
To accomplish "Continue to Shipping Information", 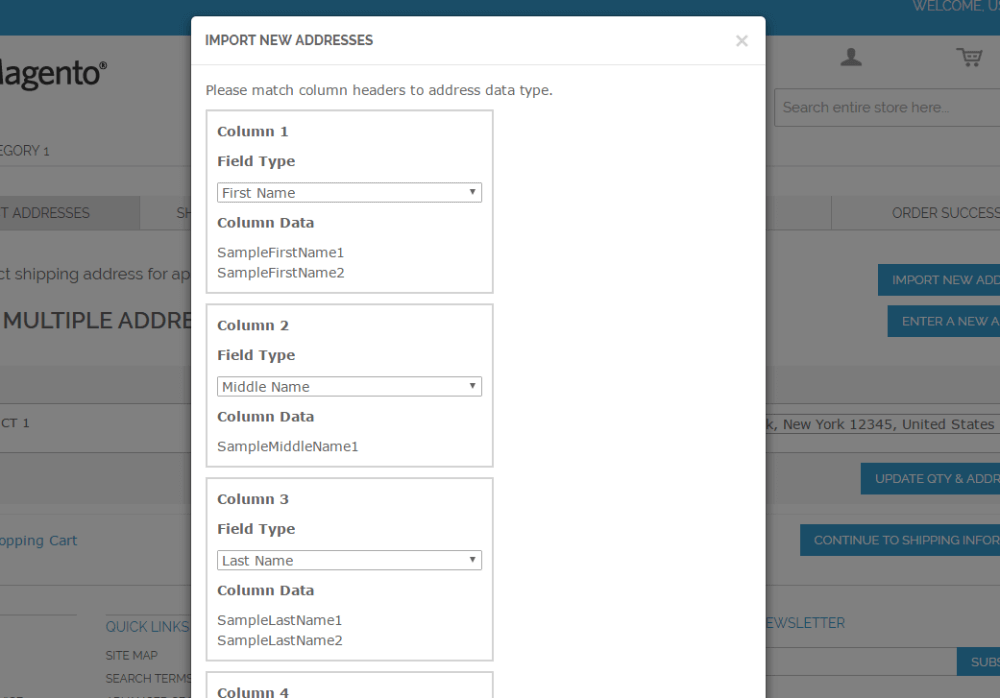I will 902,540.
